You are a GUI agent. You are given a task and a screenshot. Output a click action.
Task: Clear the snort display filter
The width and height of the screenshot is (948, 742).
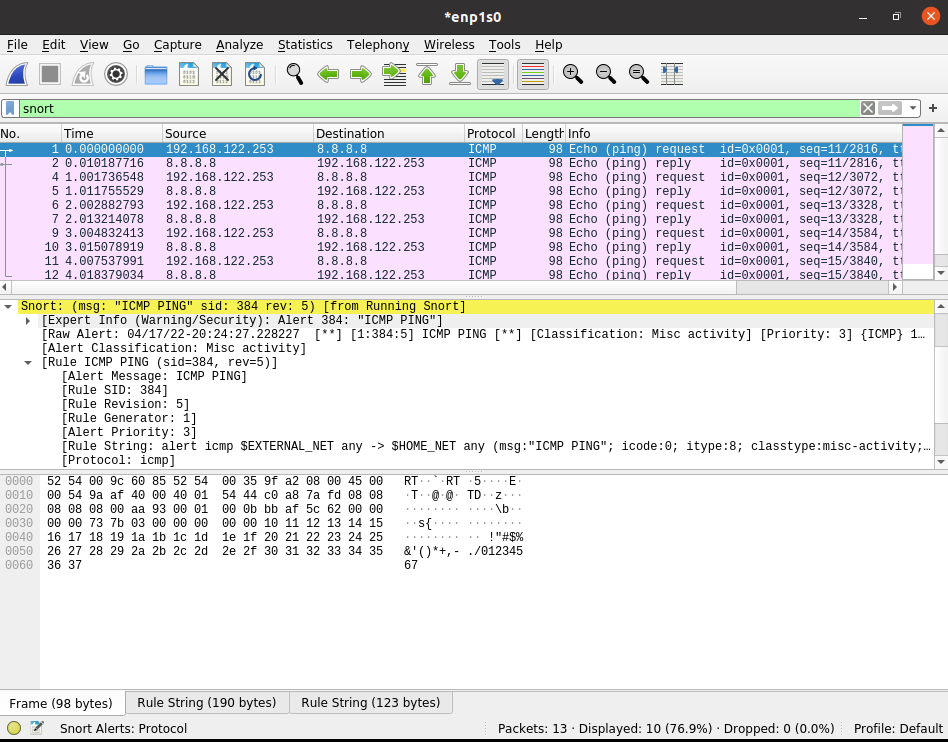click(x=867, y=108)
